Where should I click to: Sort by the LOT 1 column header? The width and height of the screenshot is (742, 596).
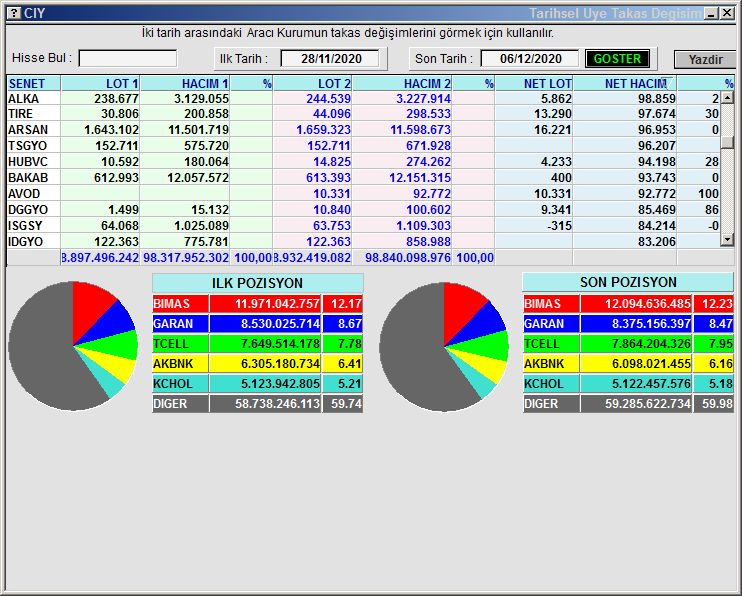point(100,84)
